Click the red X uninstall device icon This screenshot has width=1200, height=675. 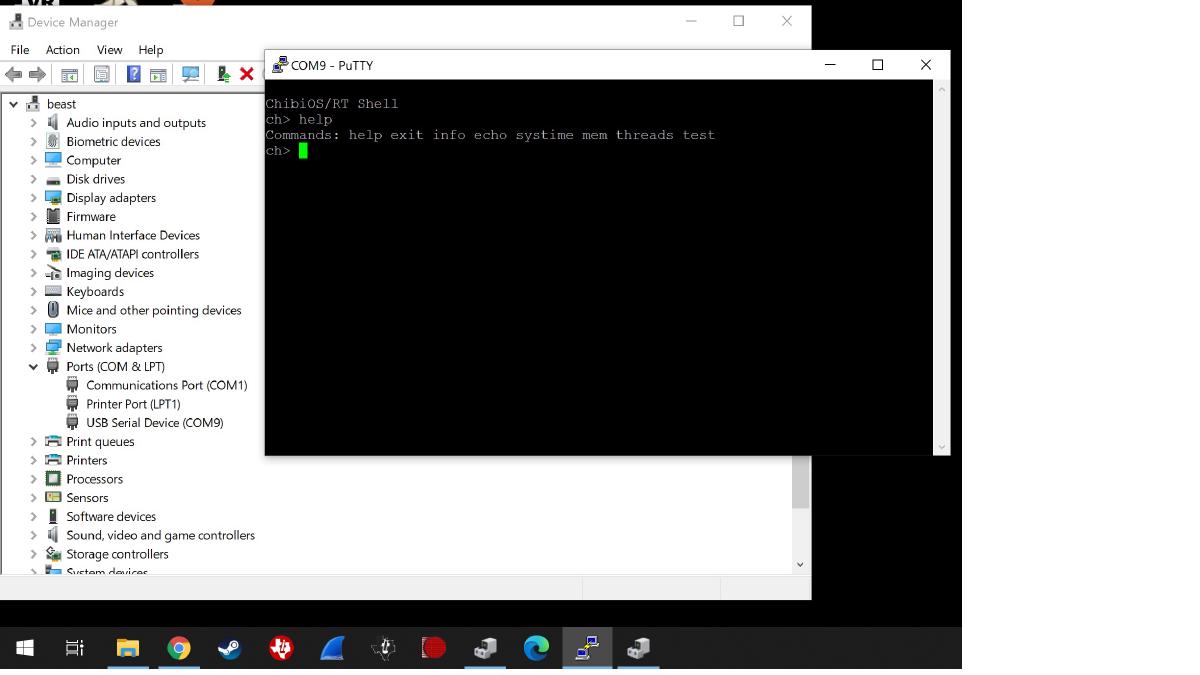pyautogui.click(x=246, y=74)
